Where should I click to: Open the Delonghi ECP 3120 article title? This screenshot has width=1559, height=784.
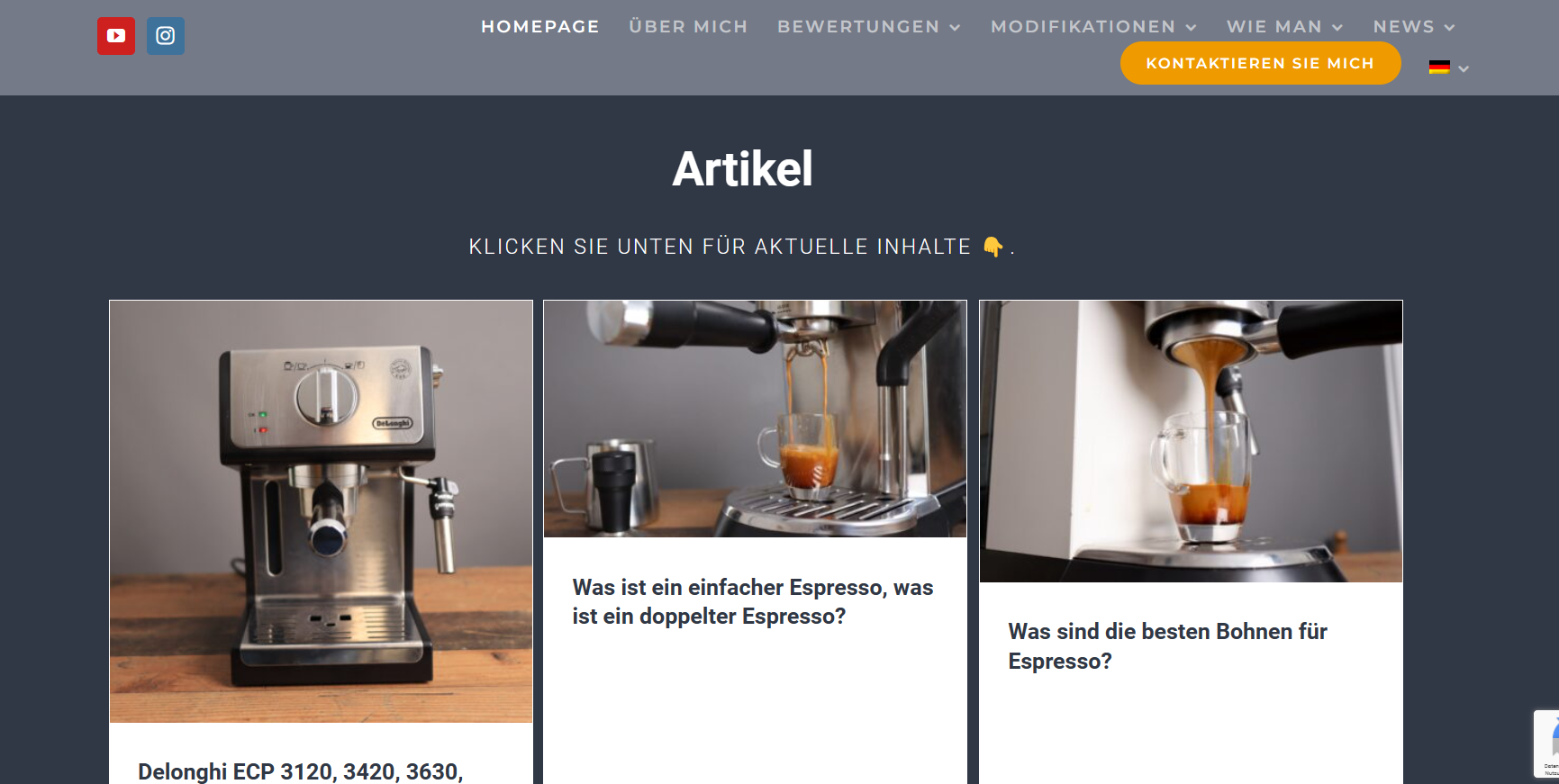[x=301, y=771]
